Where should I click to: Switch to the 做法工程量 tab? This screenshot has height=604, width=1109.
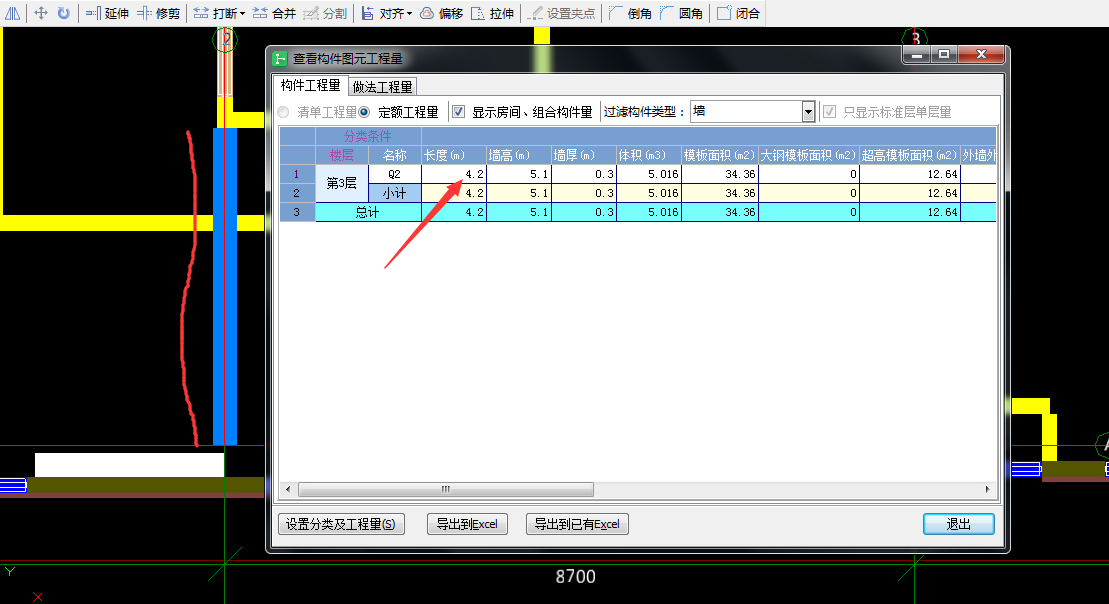[383, 87]
